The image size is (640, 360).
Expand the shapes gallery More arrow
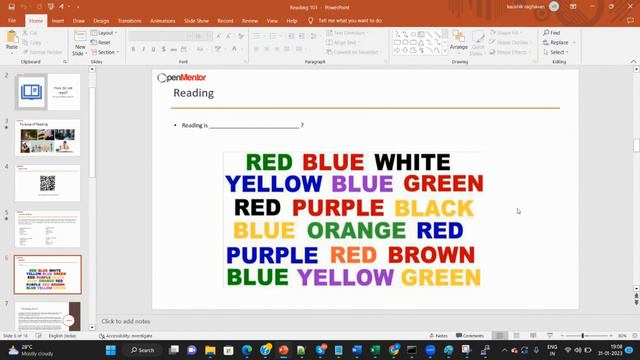tap(444, 51)
